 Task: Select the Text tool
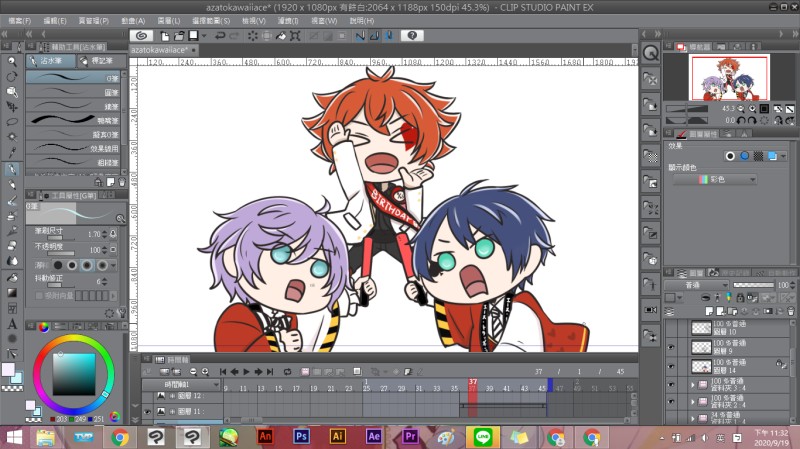point(12,323)
